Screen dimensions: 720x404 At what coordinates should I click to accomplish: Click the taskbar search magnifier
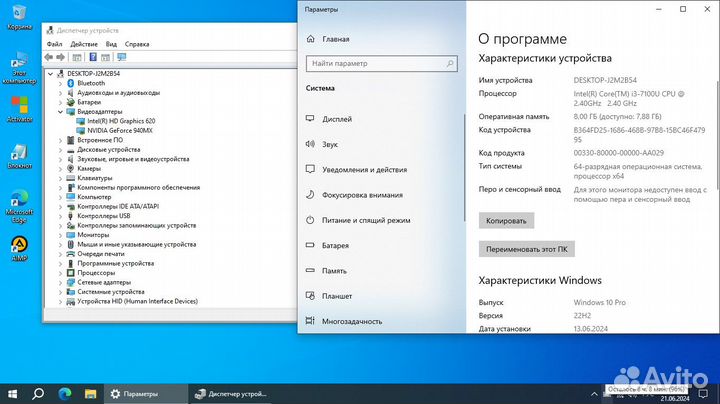click(x=39, y=394)
